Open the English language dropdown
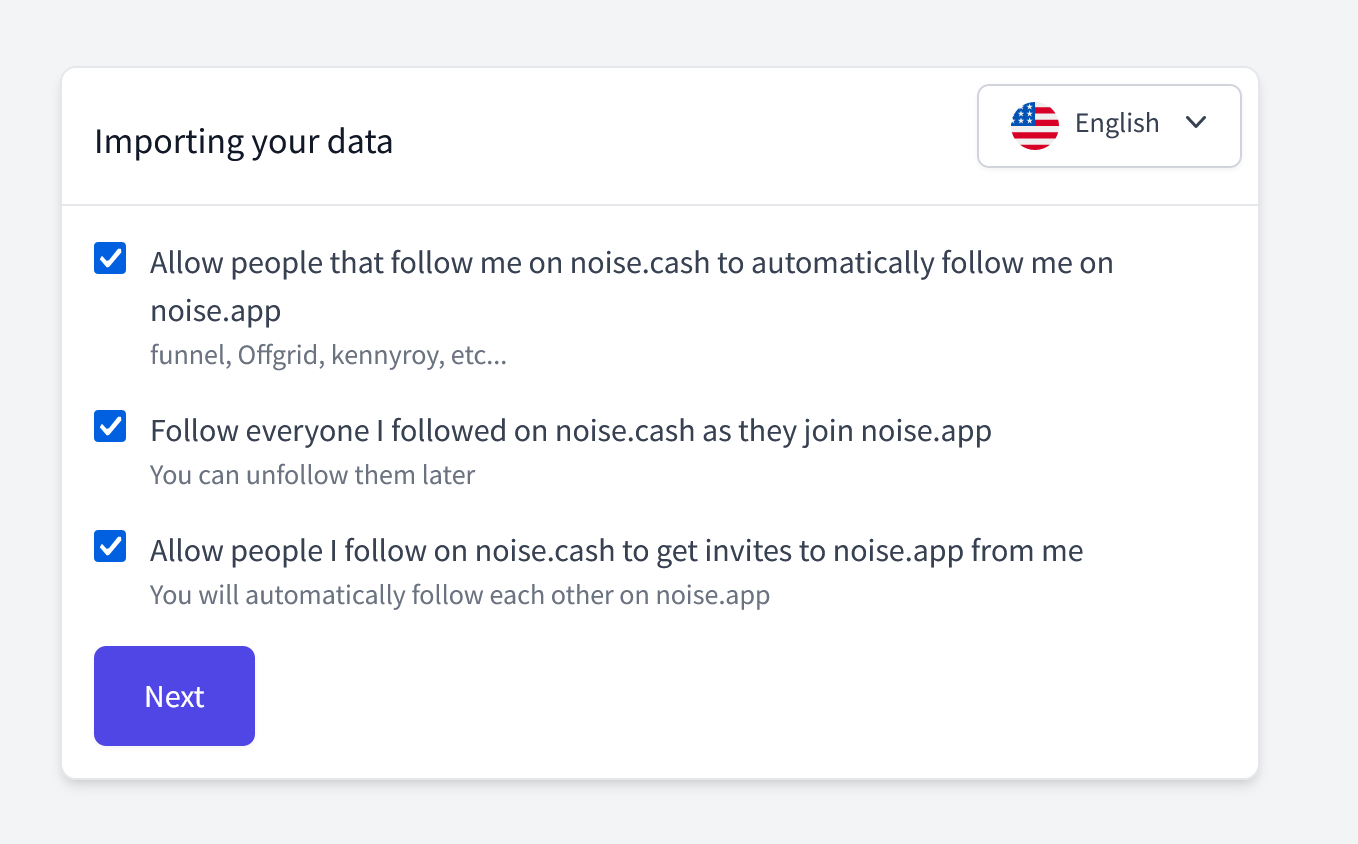 1109,126
